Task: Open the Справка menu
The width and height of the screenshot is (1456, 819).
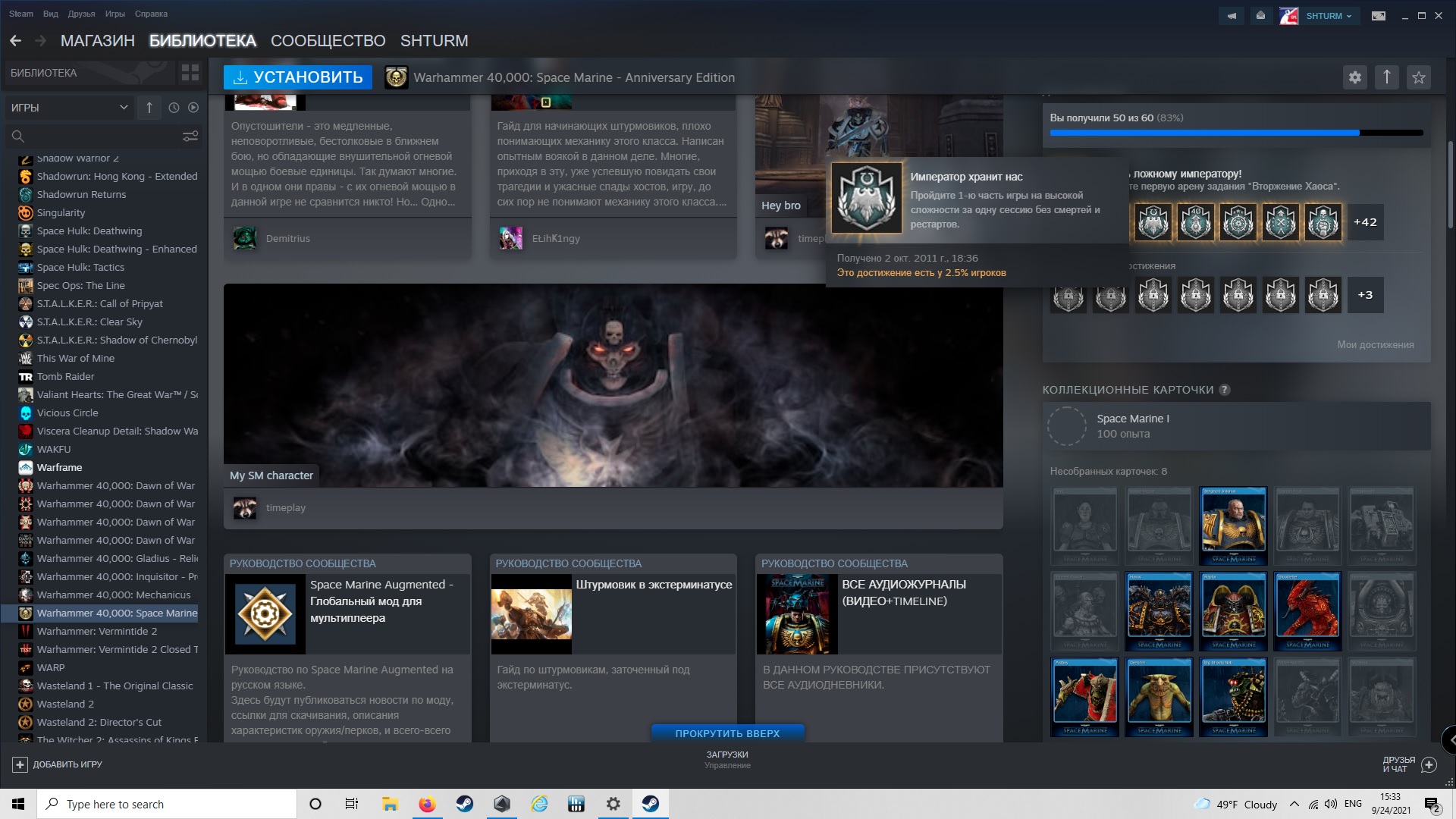Action: click(151, 14)
